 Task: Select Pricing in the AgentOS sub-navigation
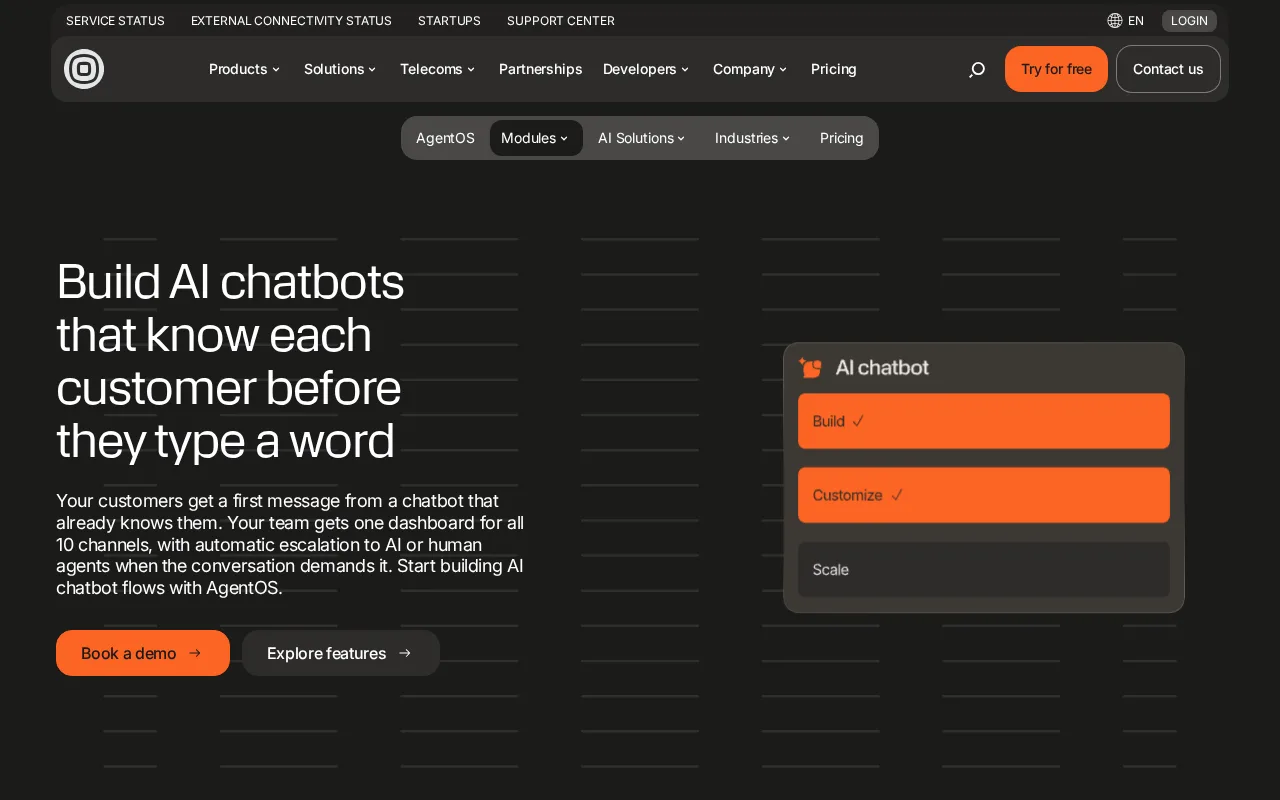coord(842,138)
